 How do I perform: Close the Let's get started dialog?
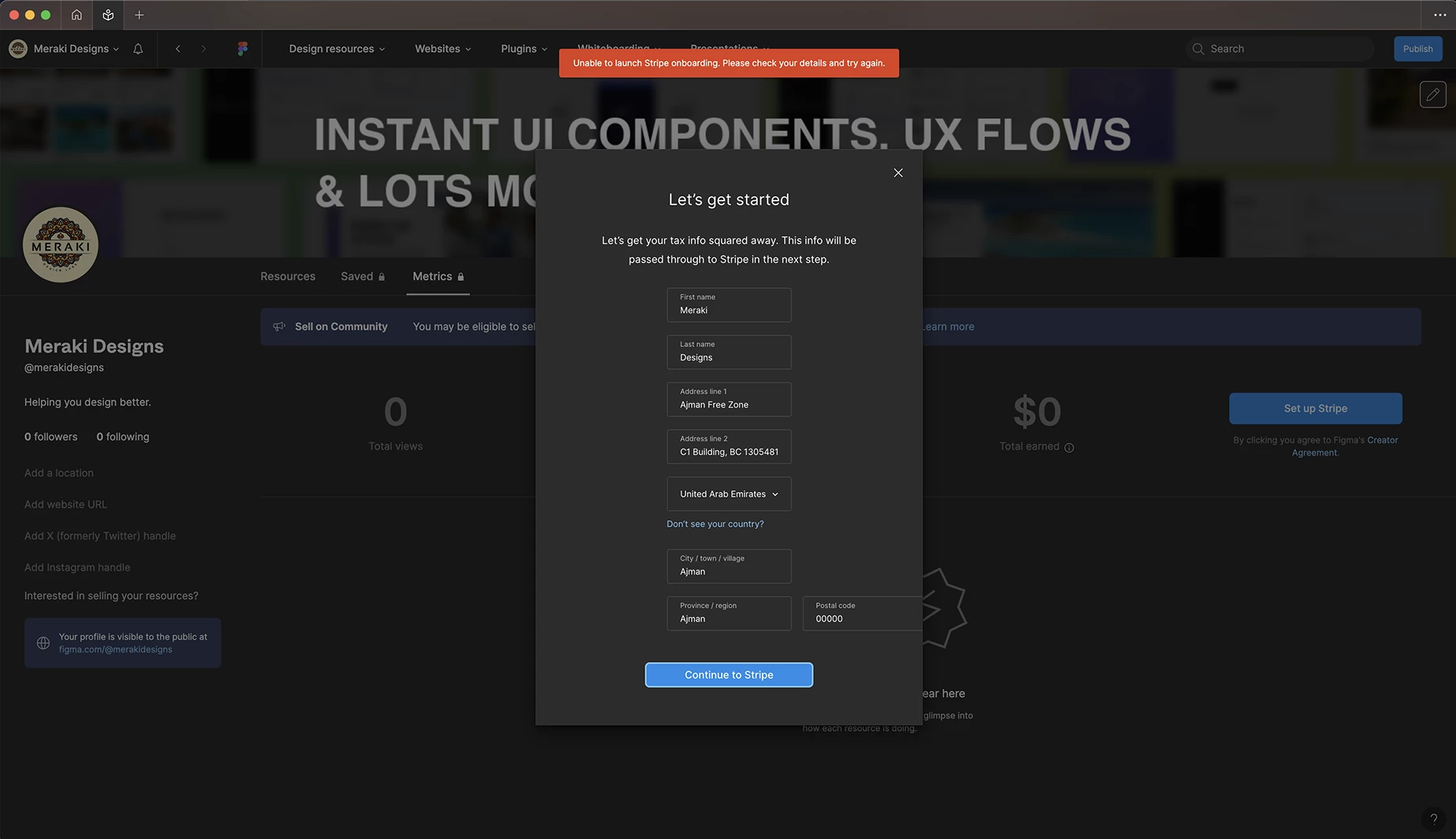(898, 172)
